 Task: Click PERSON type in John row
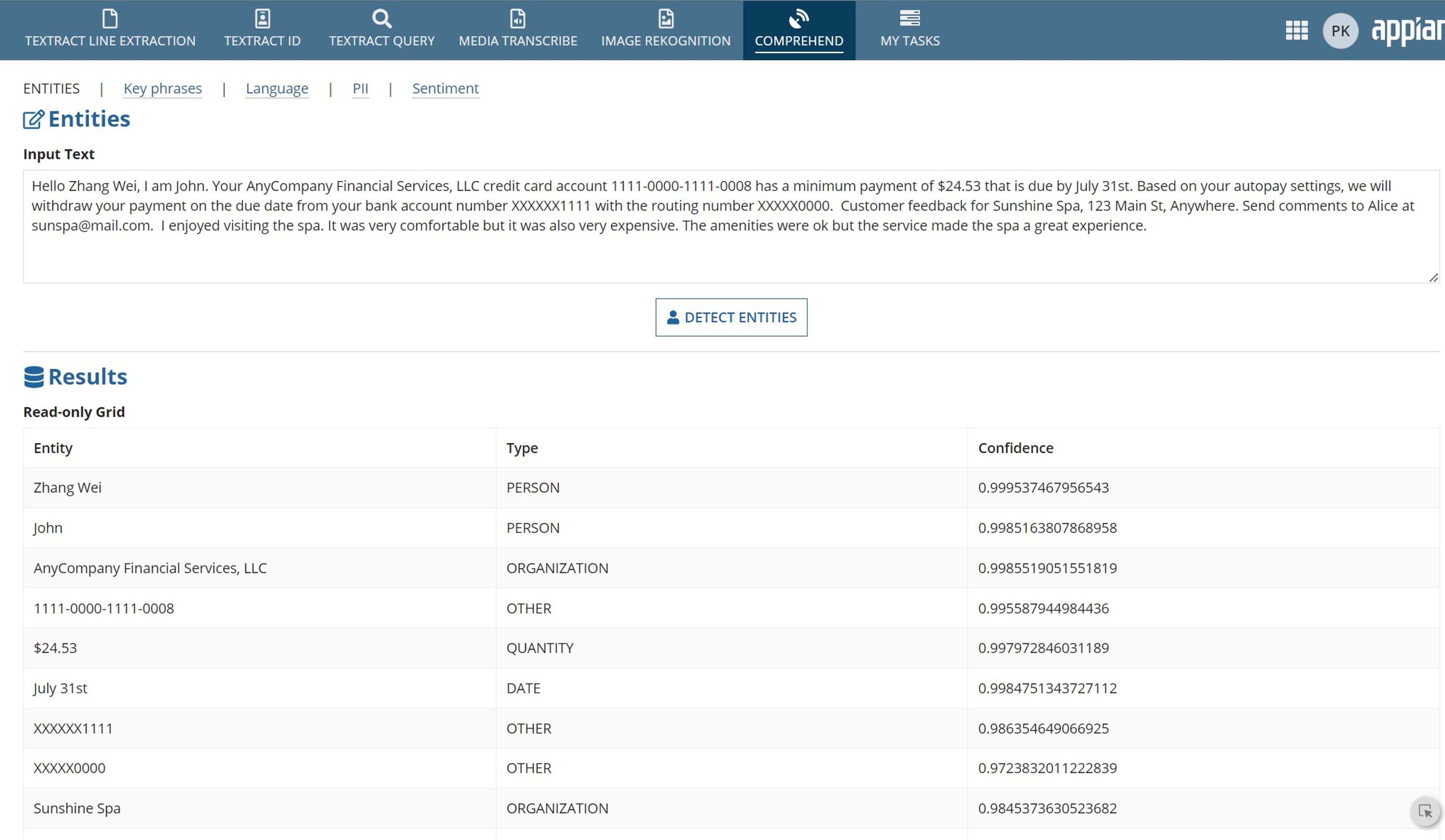[x=533, y=527]
